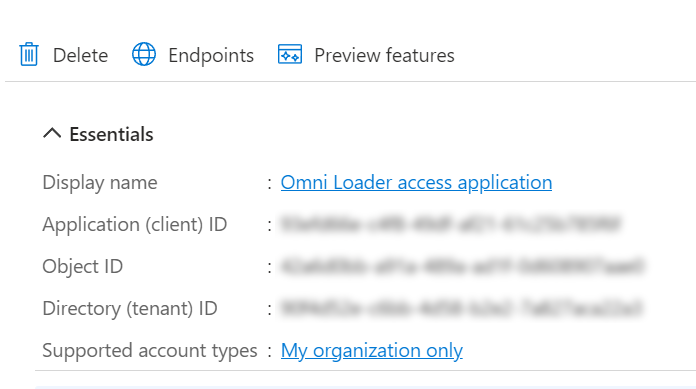Open the Endpoints toolbar label
Viewport: 696px width, 389px height.
(211, 56)
